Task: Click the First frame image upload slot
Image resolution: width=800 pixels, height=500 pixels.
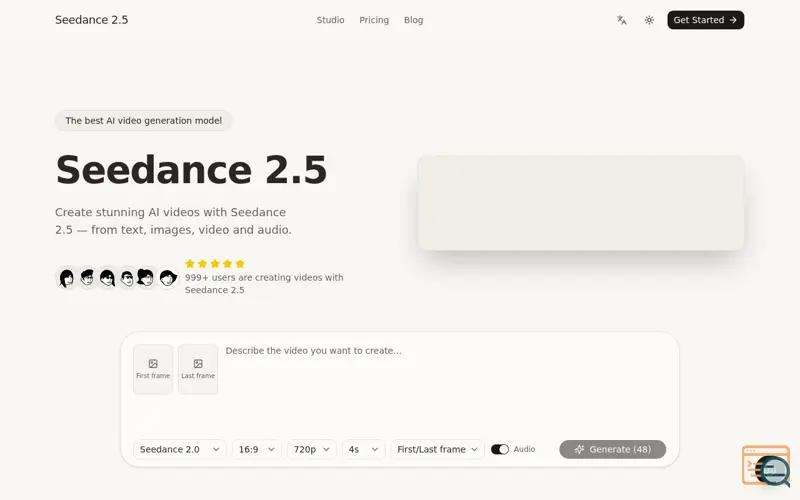Action: tap(153, 369)
